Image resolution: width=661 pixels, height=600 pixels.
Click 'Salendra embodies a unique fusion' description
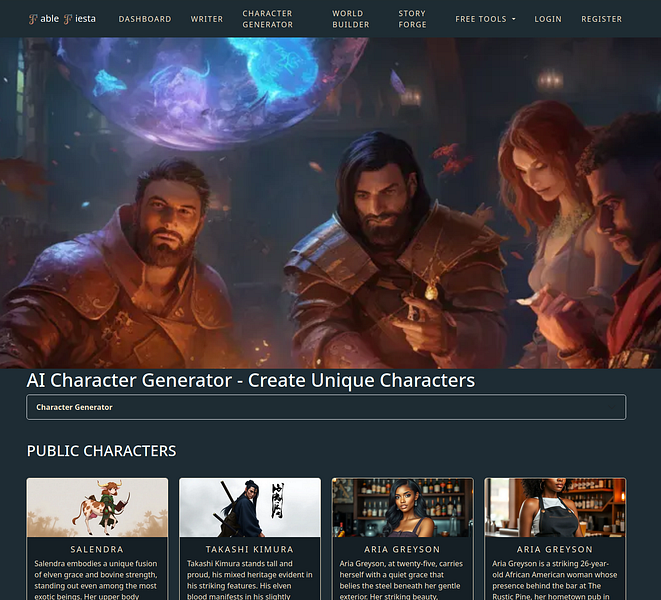pos(96,580)
